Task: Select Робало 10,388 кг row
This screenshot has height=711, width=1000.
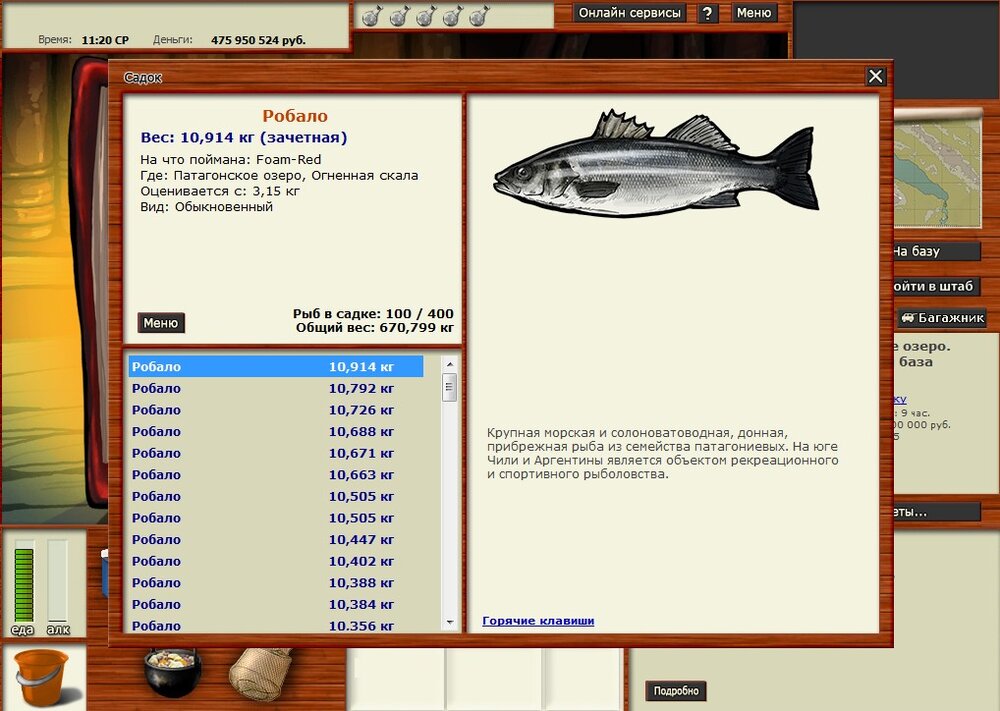Action: pos(276,583)
